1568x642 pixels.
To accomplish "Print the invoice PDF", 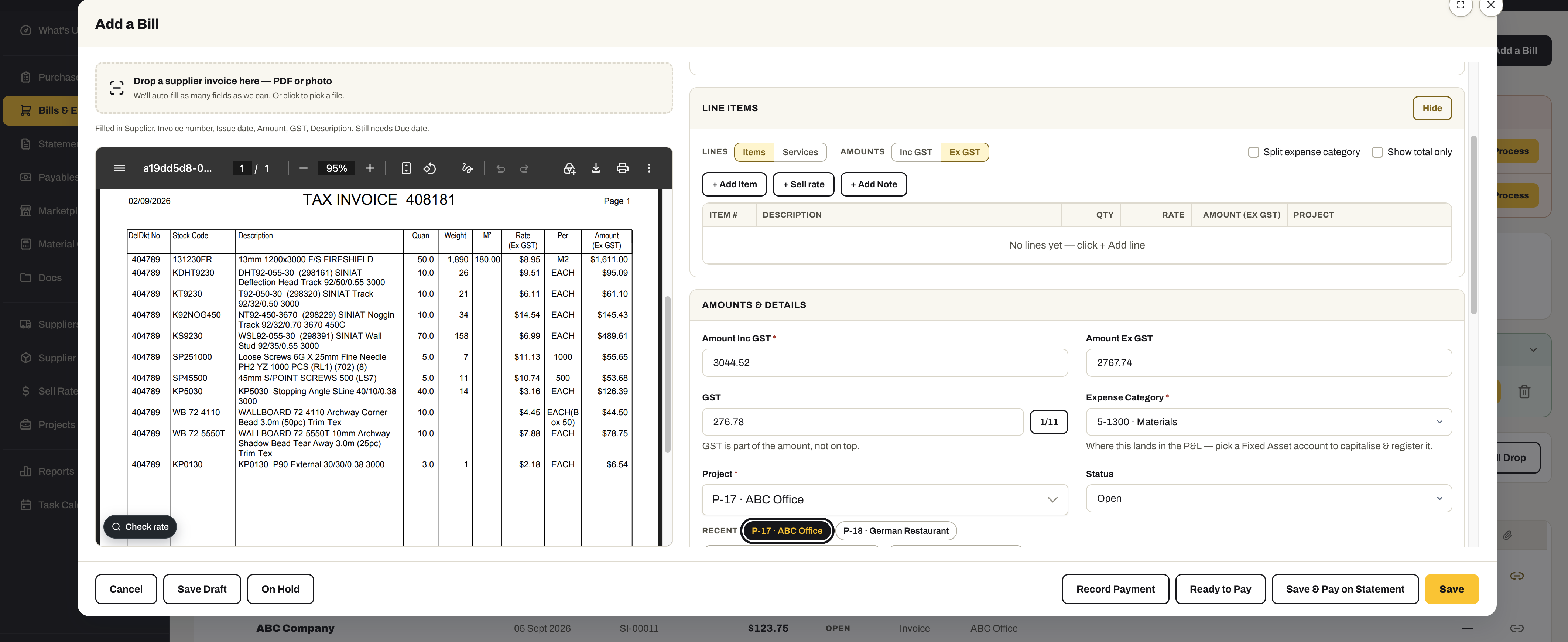I will [x=622, y=168].
